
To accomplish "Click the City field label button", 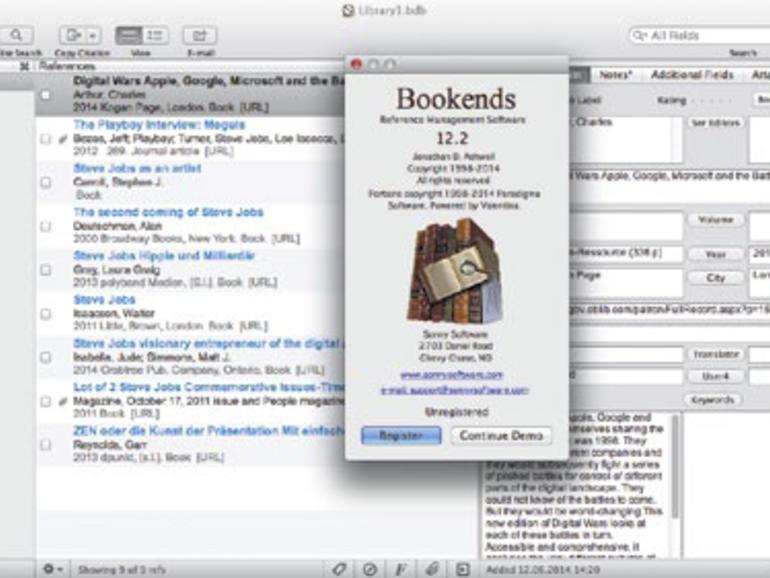I will tap(715, 277).
